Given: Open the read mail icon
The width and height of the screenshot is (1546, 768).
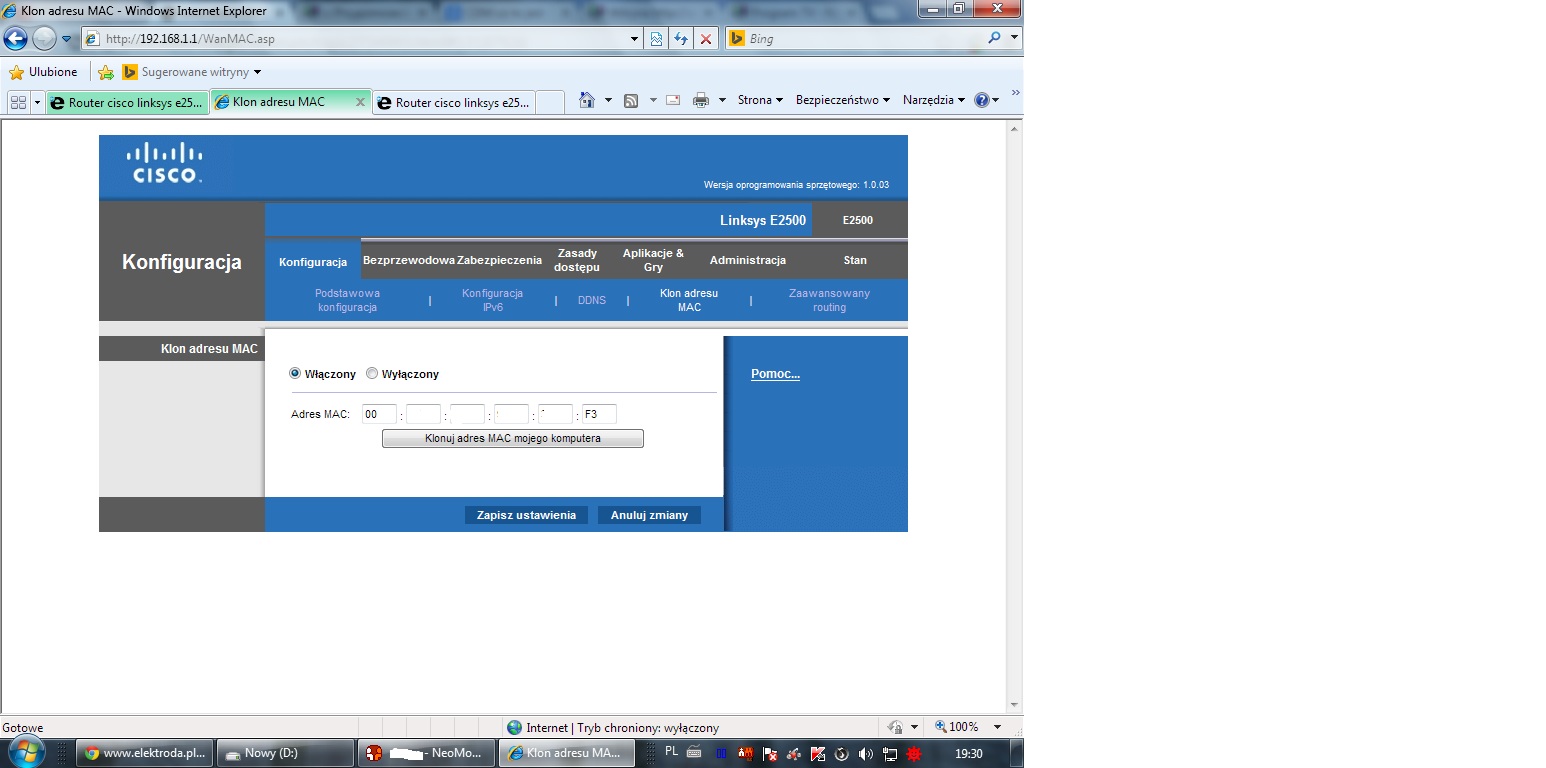Looking at the screenshot, I should pyautogui.click(x=673, y=100).
